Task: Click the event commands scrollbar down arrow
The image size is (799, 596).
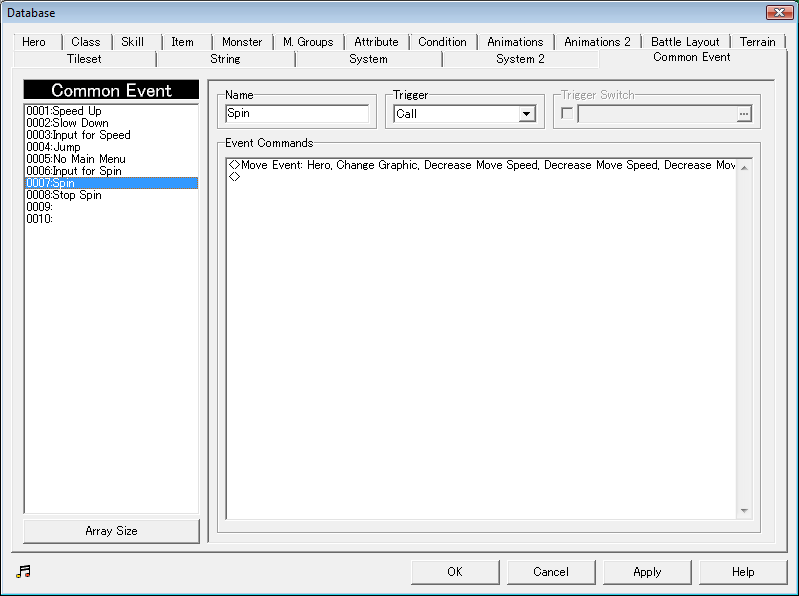Action: pyautogui.click(x=743, y=511)
